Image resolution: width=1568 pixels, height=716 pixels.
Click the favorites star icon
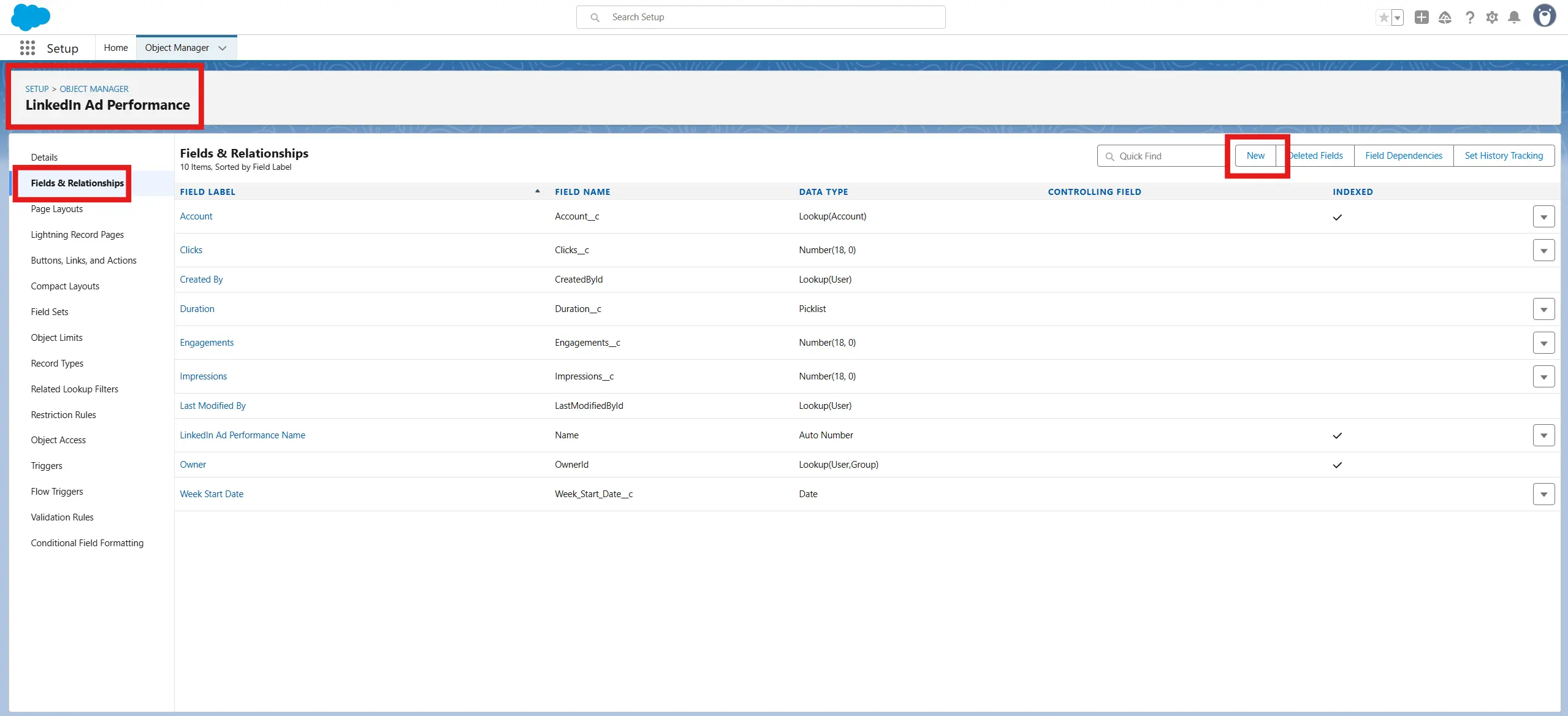click(x=1383, y=17)
